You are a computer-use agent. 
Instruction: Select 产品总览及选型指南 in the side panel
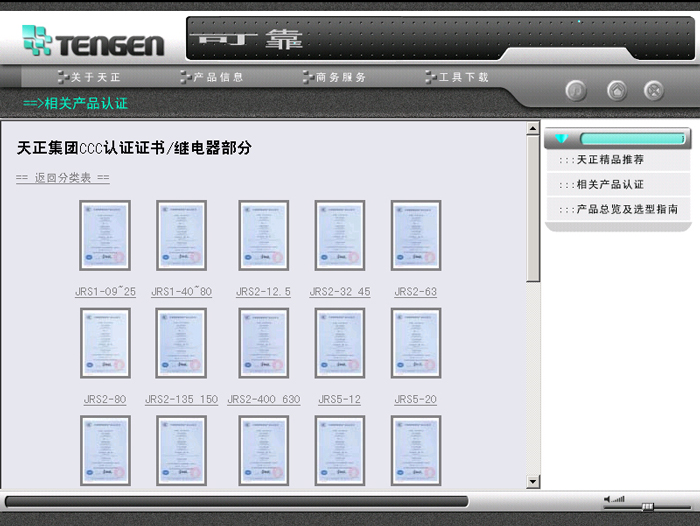pos(618,209)
